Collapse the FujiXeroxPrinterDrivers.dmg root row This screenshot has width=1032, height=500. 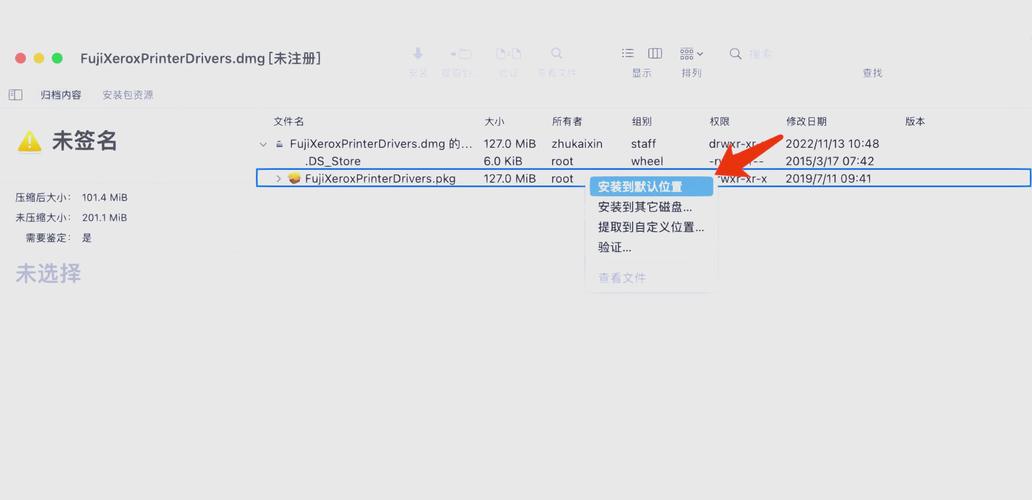click(x=263, y=144)
